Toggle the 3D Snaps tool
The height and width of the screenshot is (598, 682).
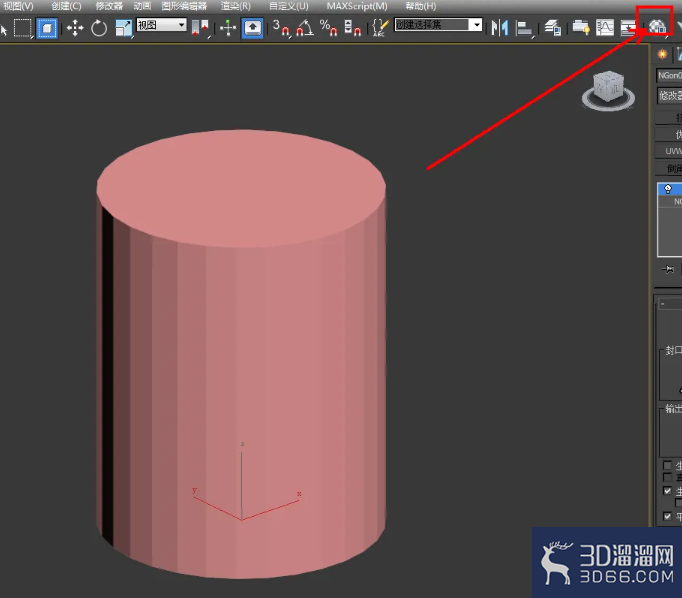coord(281,28)
